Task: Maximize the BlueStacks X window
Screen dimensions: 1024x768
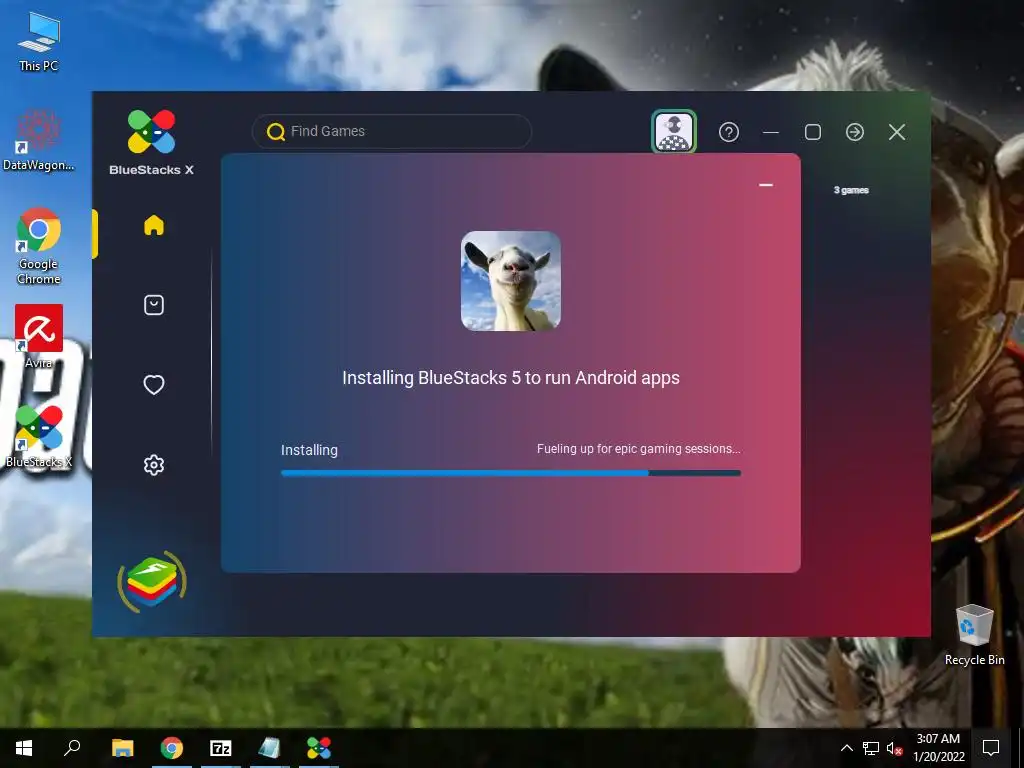Action: pyautogui.click(x=813, y=132)
